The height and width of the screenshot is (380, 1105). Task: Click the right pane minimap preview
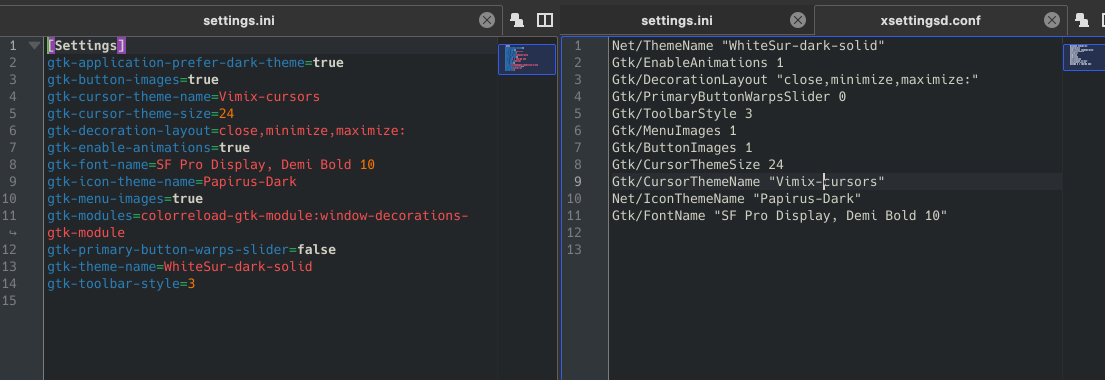pyautogui.click(x=1083, y=57)
